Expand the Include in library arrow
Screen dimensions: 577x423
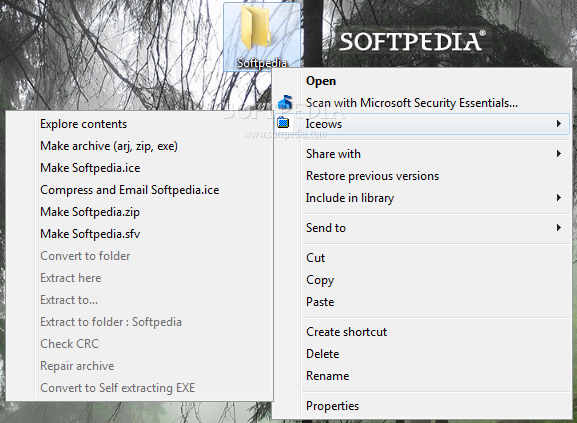tap(559, 198)
